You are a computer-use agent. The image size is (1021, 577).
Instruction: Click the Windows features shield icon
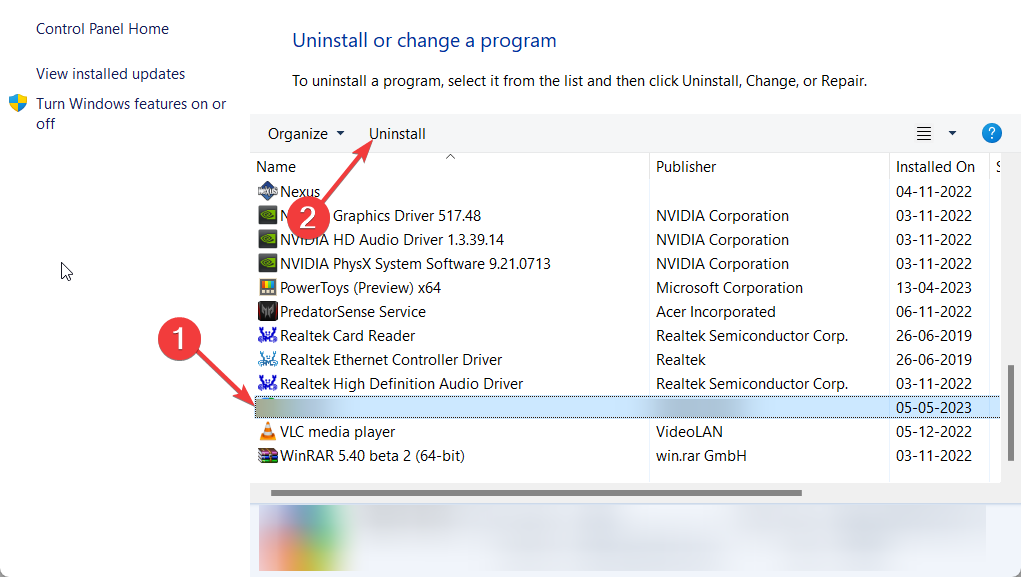click(x=18, y=104)
